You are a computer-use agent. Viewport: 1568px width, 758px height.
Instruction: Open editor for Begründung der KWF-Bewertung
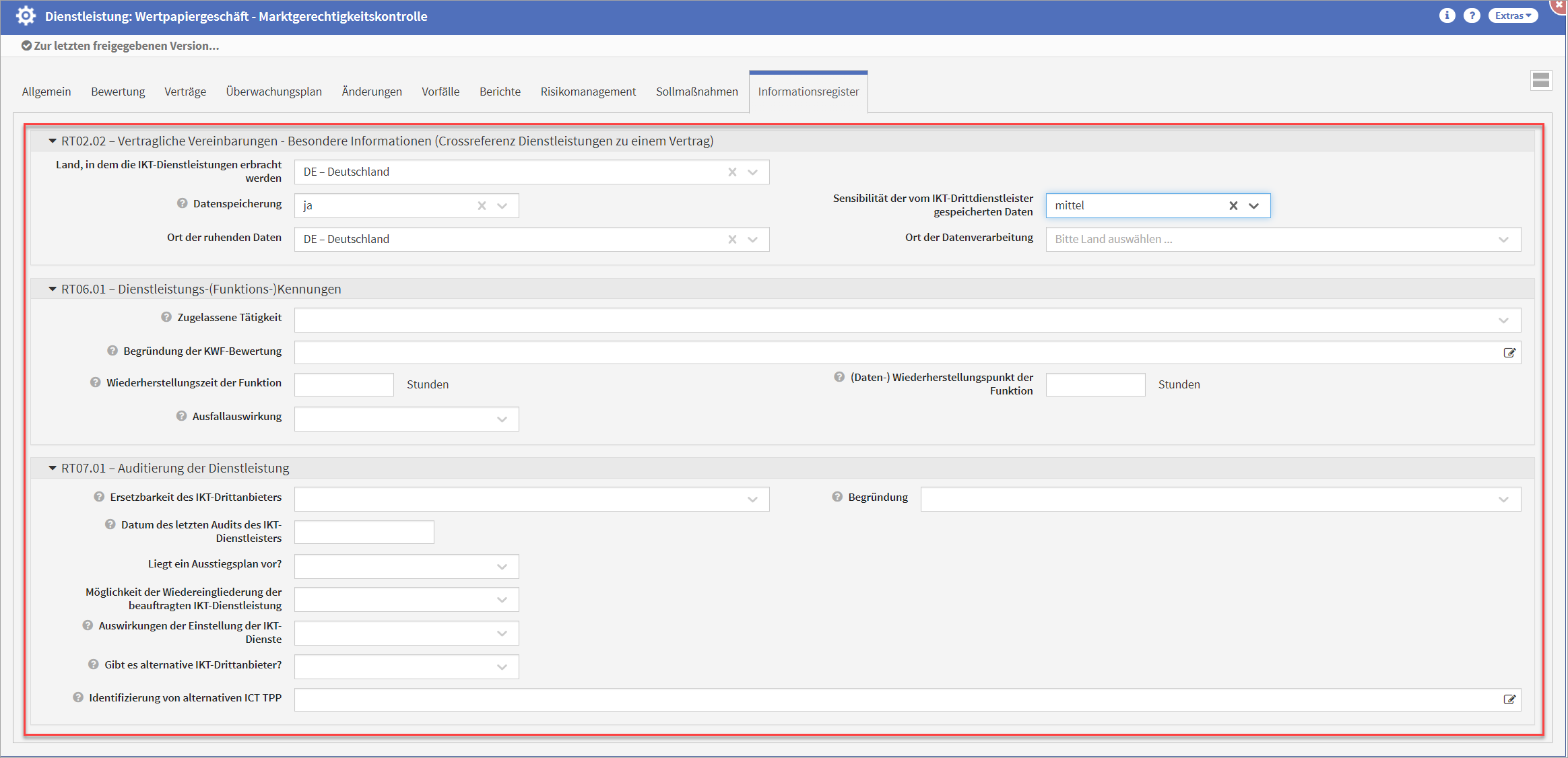(1509, 353)
